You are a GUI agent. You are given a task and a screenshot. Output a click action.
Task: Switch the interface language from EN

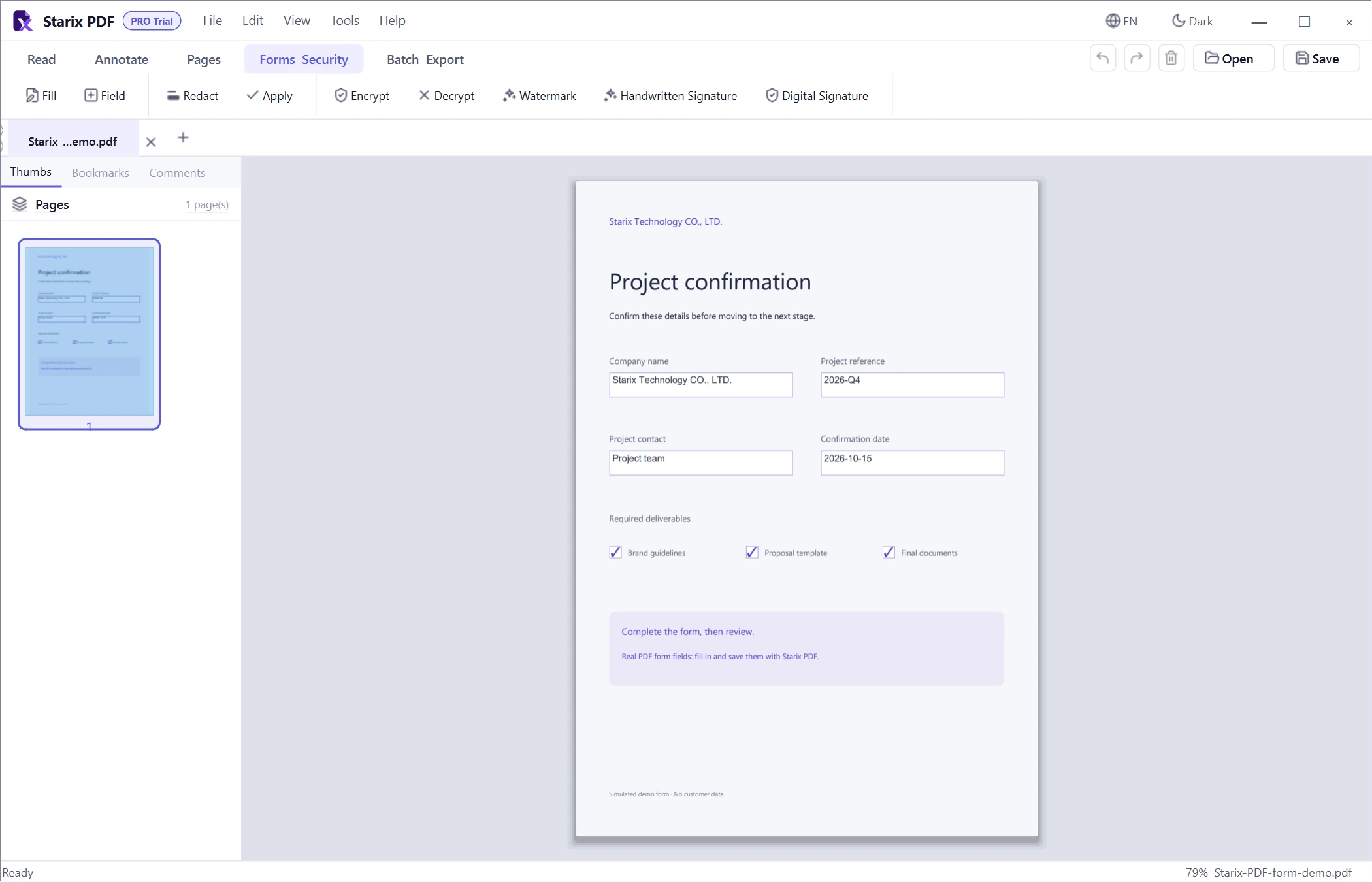(x=1122, y=21)
